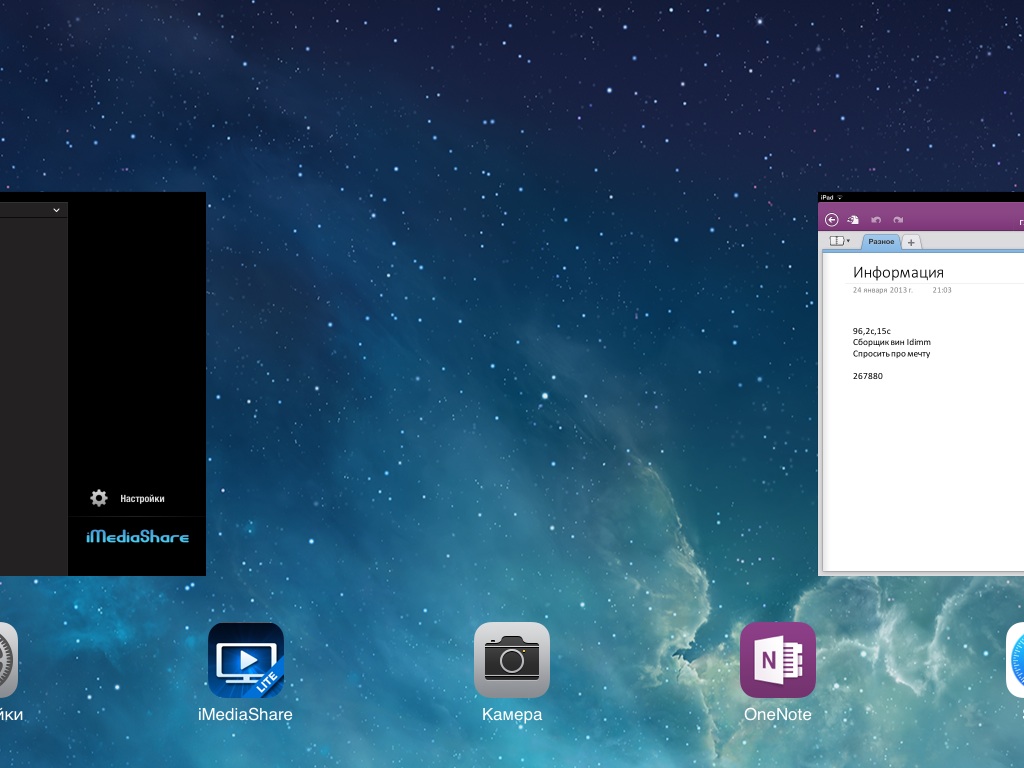Tap the iPad carrier text in OneNote status bar
The width and height of the screenshot is (1024, 768).
tap(827, 197)
